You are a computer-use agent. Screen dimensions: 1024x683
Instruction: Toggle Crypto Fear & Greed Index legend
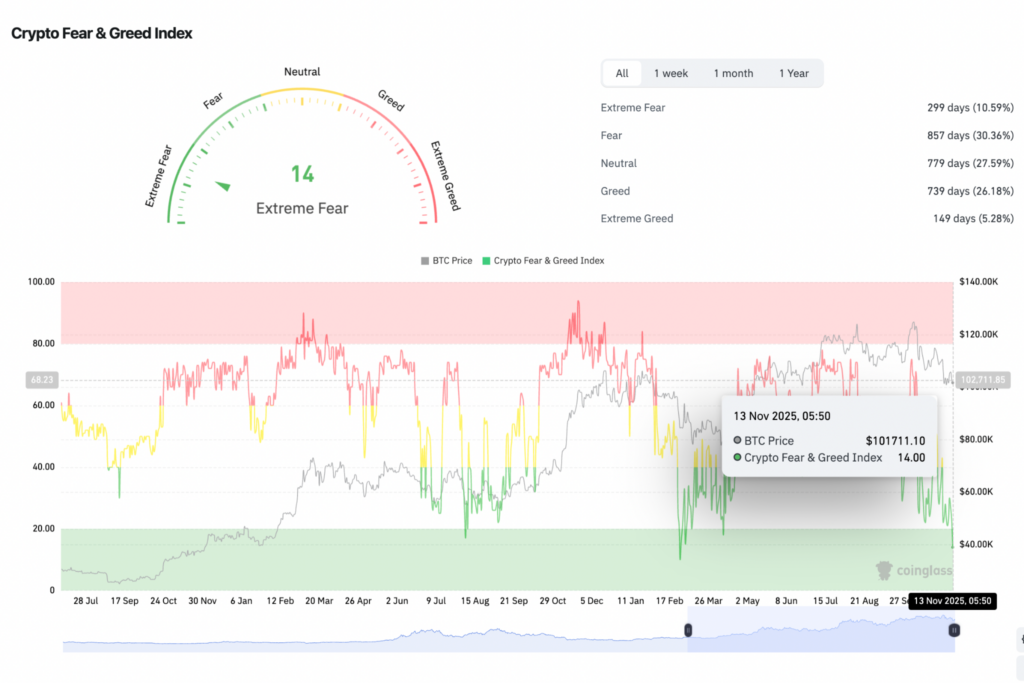coord(549,260)
